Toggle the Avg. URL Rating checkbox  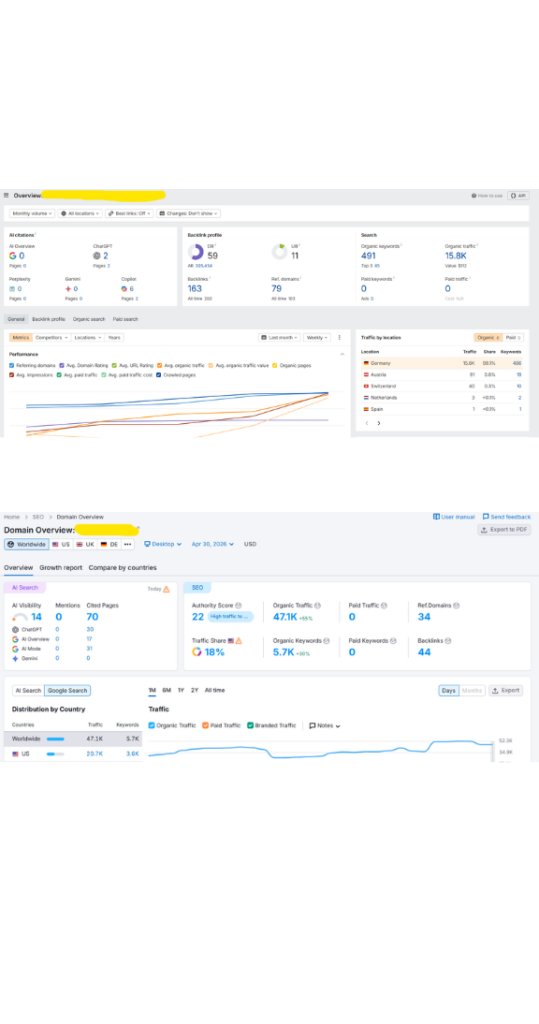click(x=114, y=366)
